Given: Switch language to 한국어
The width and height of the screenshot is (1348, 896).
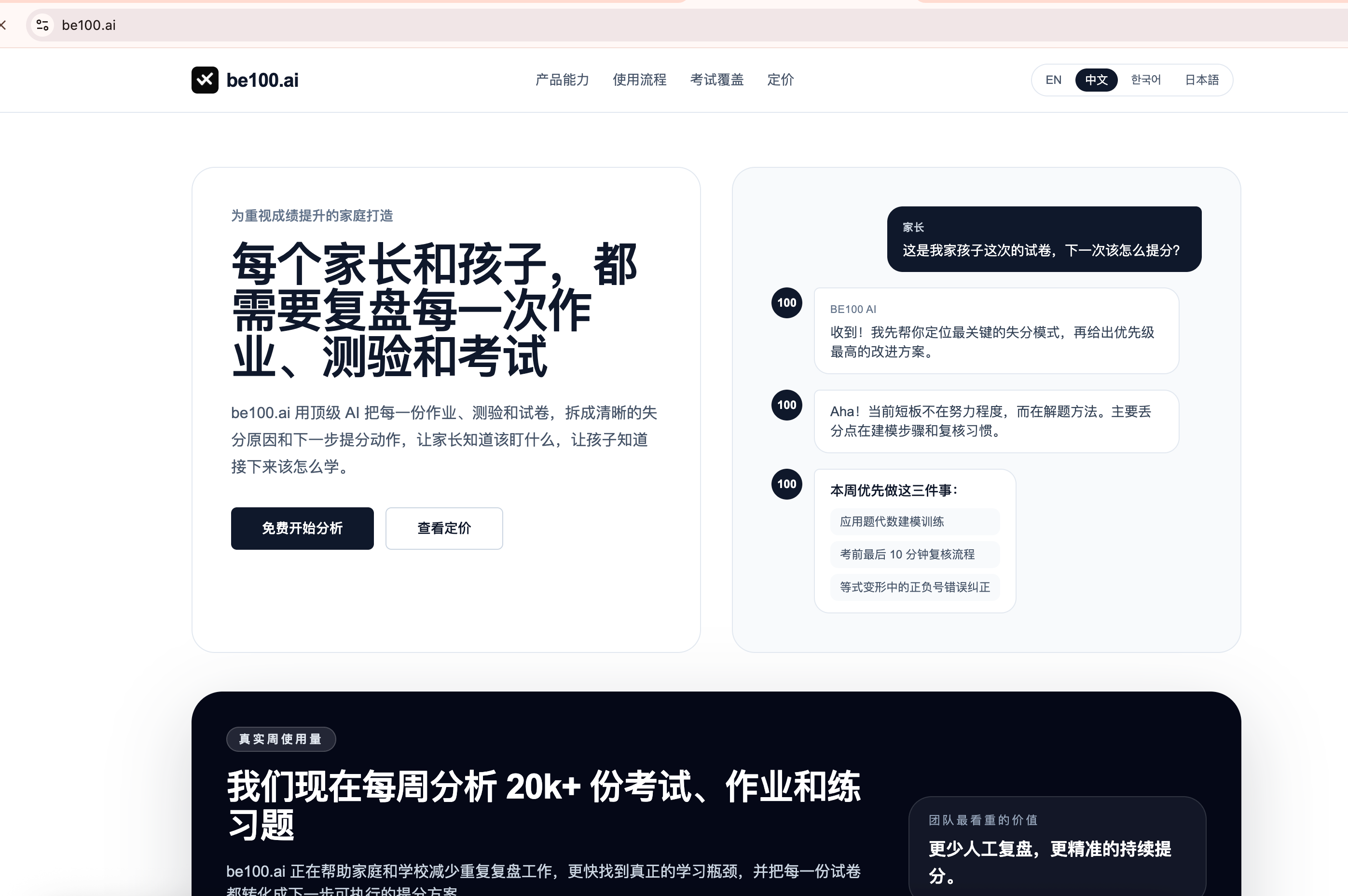Looking at the screenshot, I should (1146, 80).
